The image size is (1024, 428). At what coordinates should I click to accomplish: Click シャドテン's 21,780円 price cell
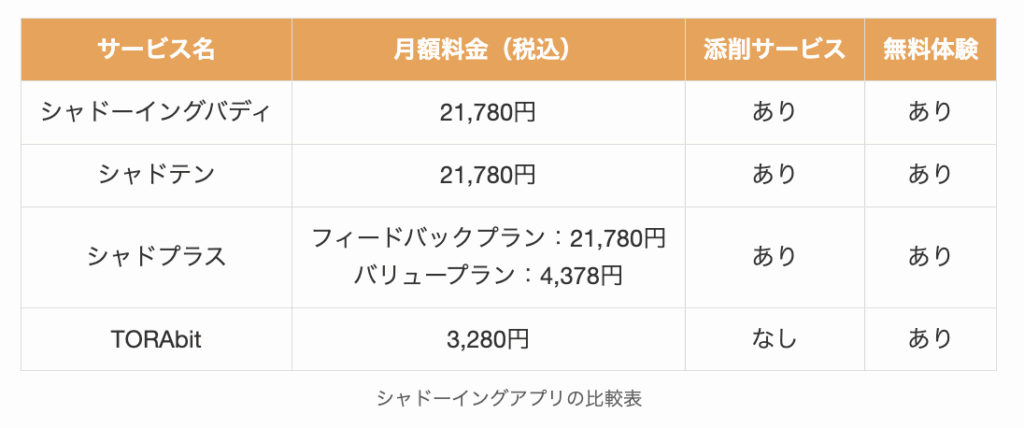pyautogui.click(x=488, y=175)
